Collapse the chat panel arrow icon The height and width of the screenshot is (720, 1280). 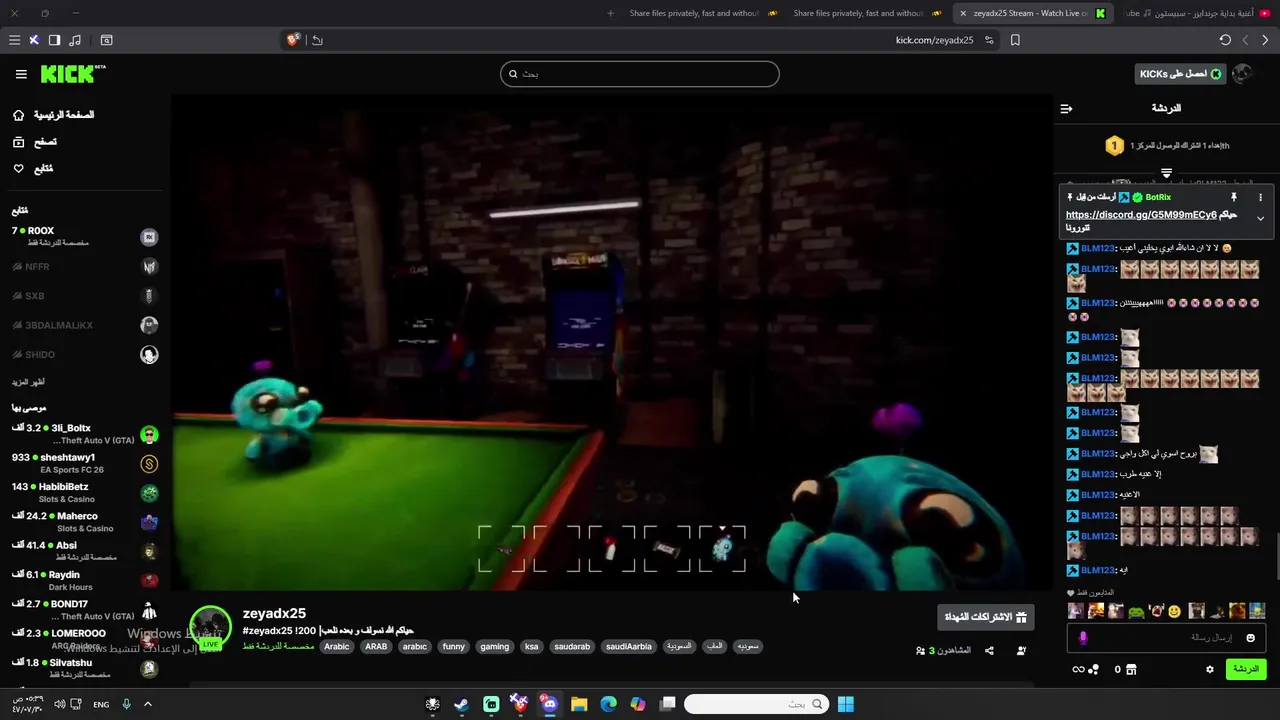1066,108
